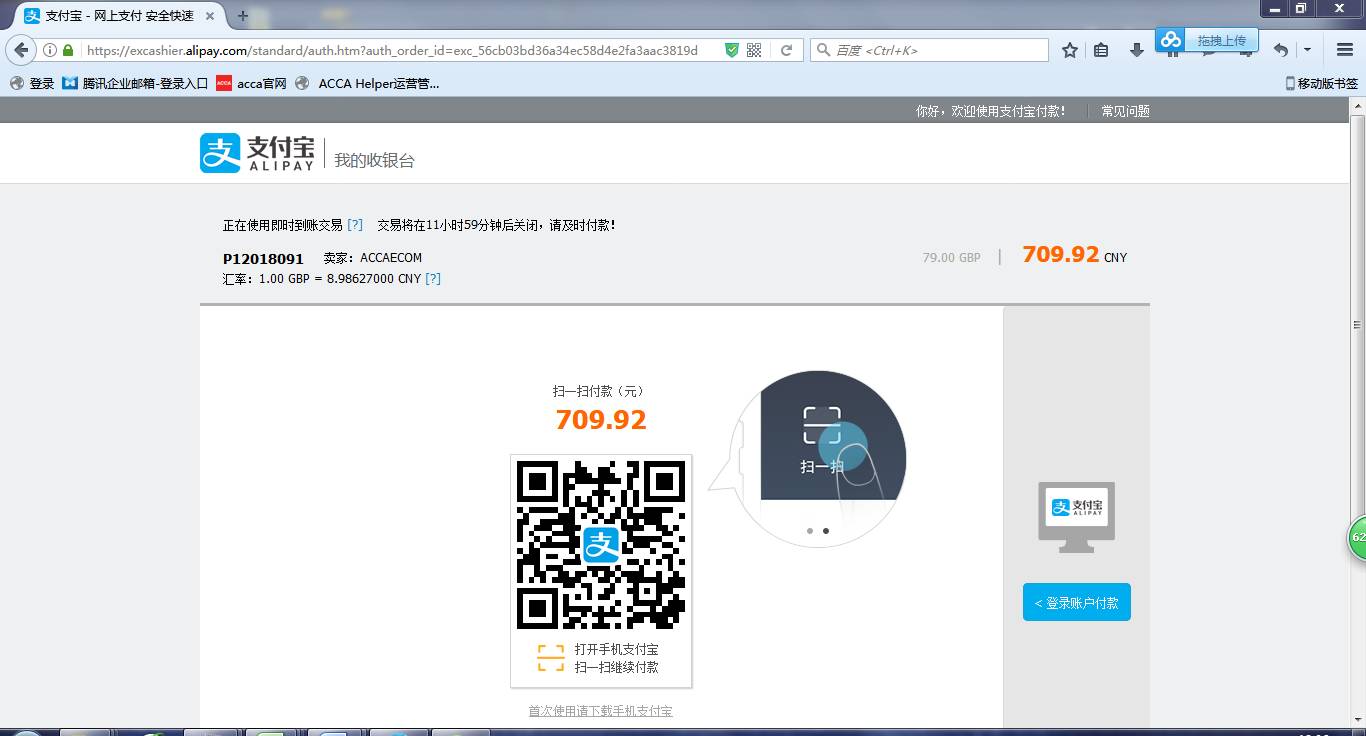Viewport: 1366px width, 736px height.
Task: Expand the dropdown arrow beside the undo icon
Action: 1307,50
